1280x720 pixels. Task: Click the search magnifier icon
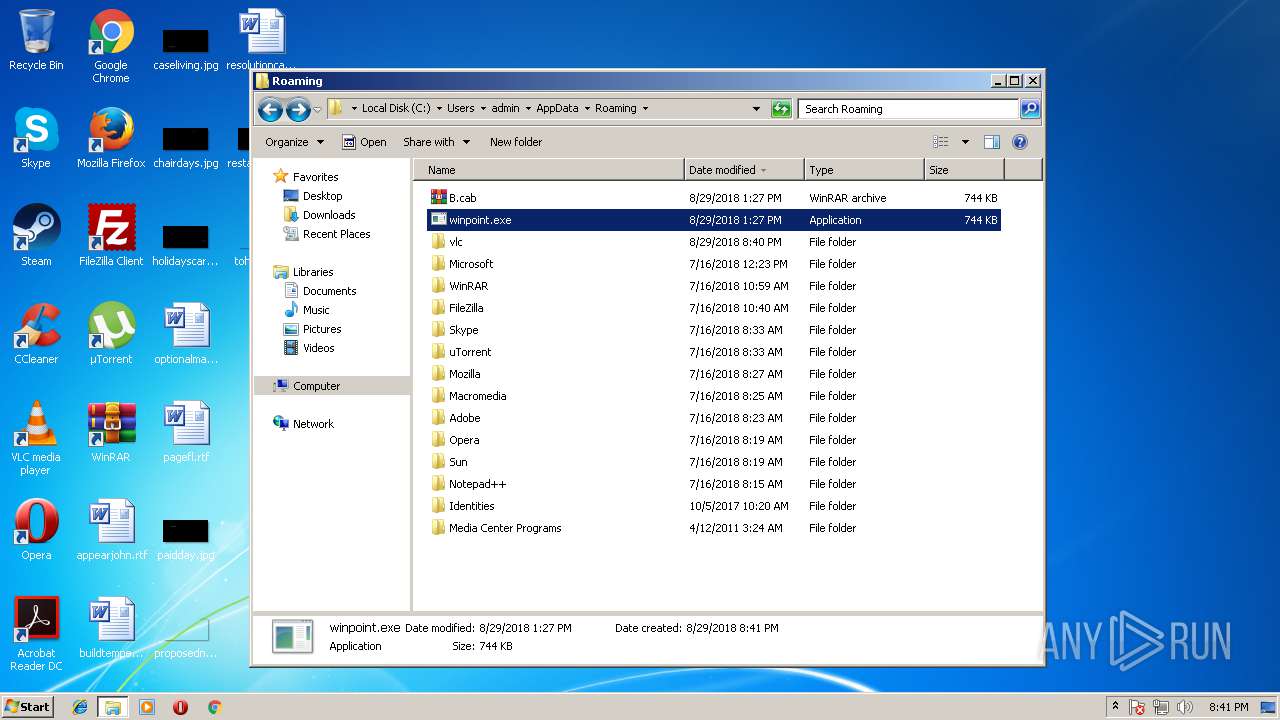coord(1030,109)
